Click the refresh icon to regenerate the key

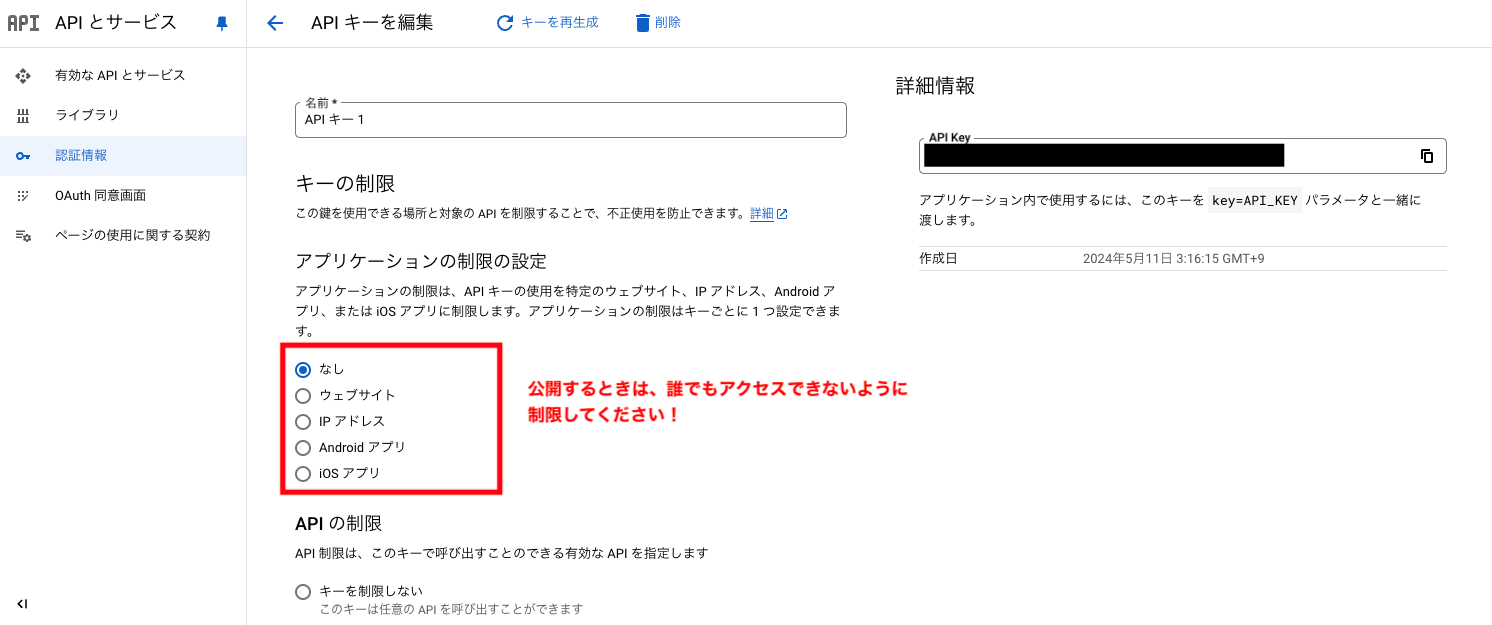tap(506, 22)
